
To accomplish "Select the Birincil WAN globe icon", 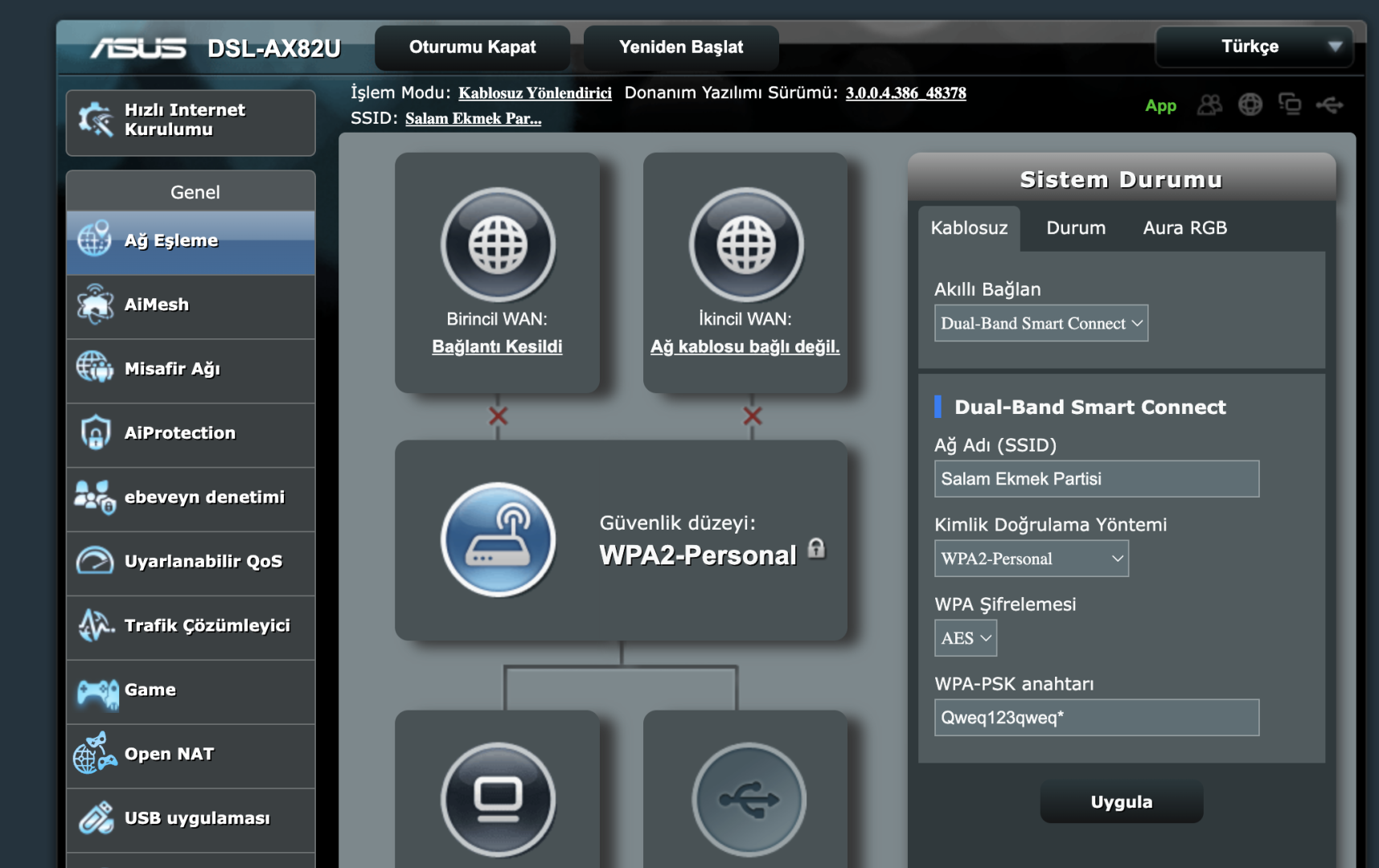I will 498,244.
